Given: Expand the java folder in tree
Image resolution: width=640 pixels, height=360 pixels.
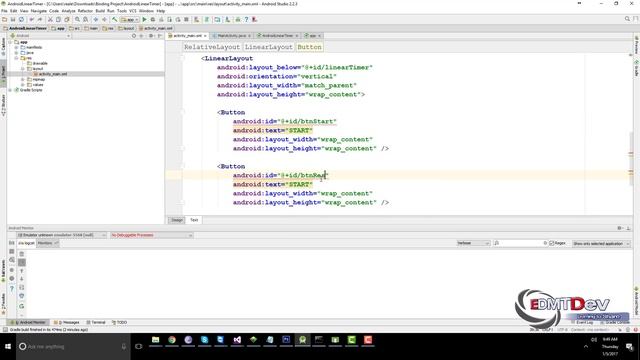Looking at the screenshot, I should [x=17, y=53].
